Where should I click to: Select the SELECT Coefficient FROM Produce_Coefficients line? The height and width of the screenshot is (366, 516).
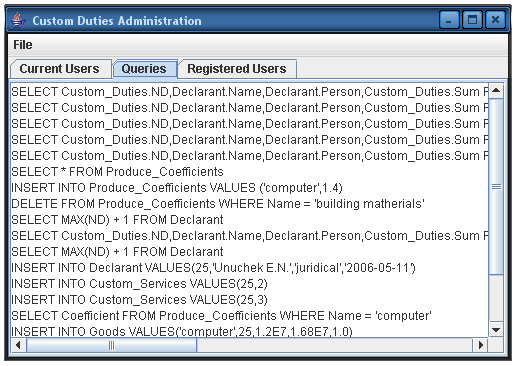click(221, 316)
